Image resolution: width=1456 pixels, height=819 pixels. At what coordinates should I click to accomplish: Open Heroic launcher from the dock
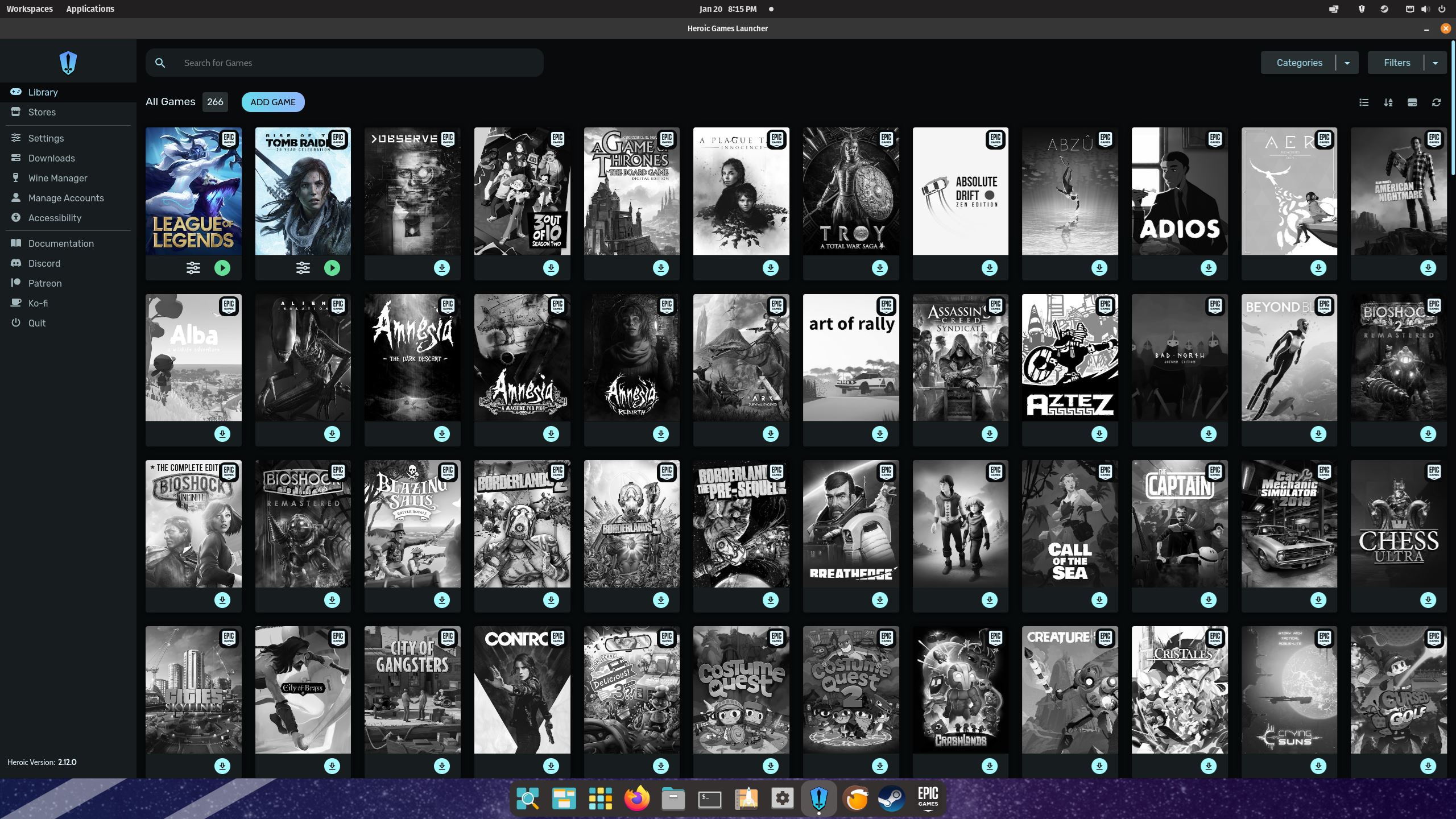point(818,799)
